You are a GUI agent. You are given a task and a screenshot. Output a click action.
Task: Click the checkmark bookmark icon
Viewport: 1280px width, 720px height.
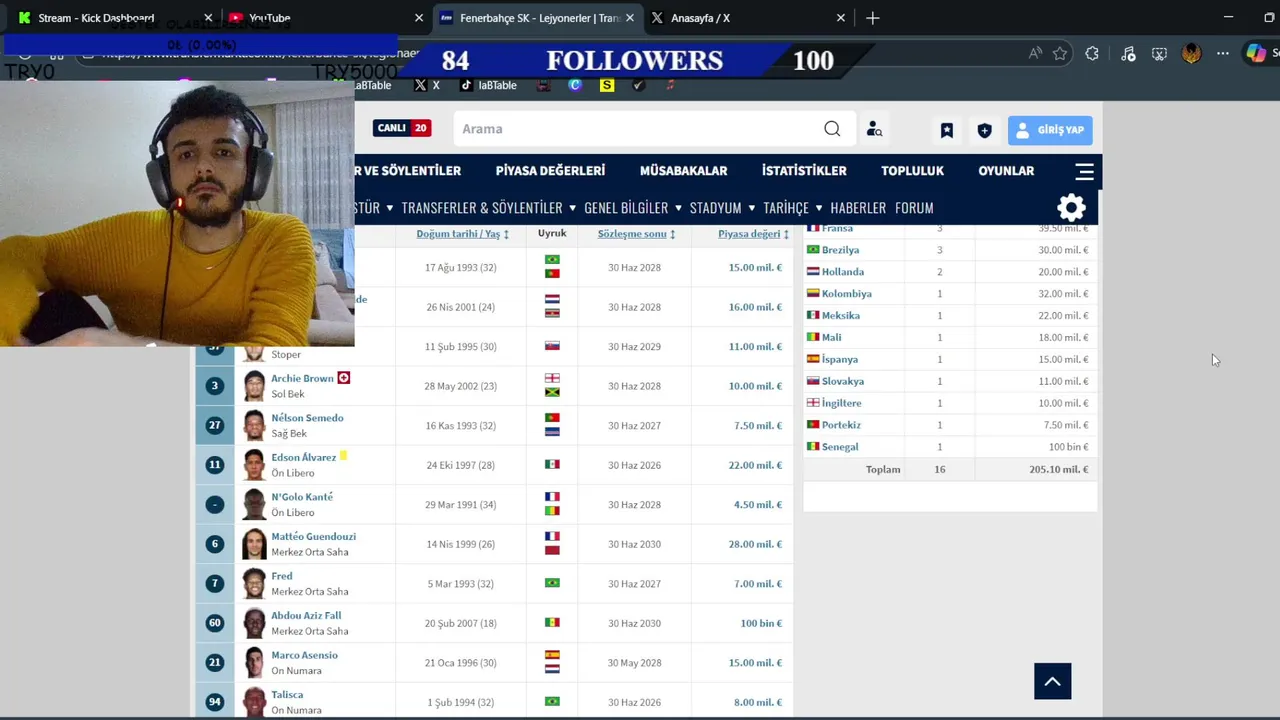click(638, 85)
